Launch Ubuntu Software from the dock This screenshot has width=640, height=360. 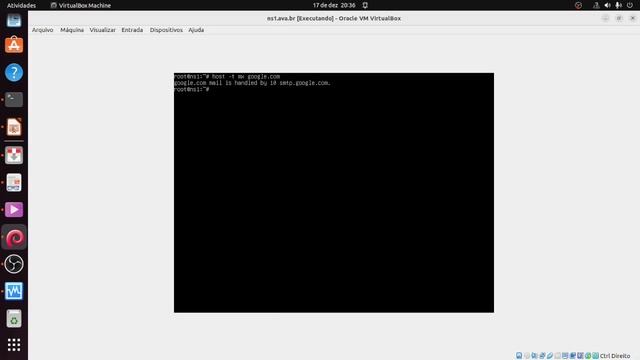(14, 45)
